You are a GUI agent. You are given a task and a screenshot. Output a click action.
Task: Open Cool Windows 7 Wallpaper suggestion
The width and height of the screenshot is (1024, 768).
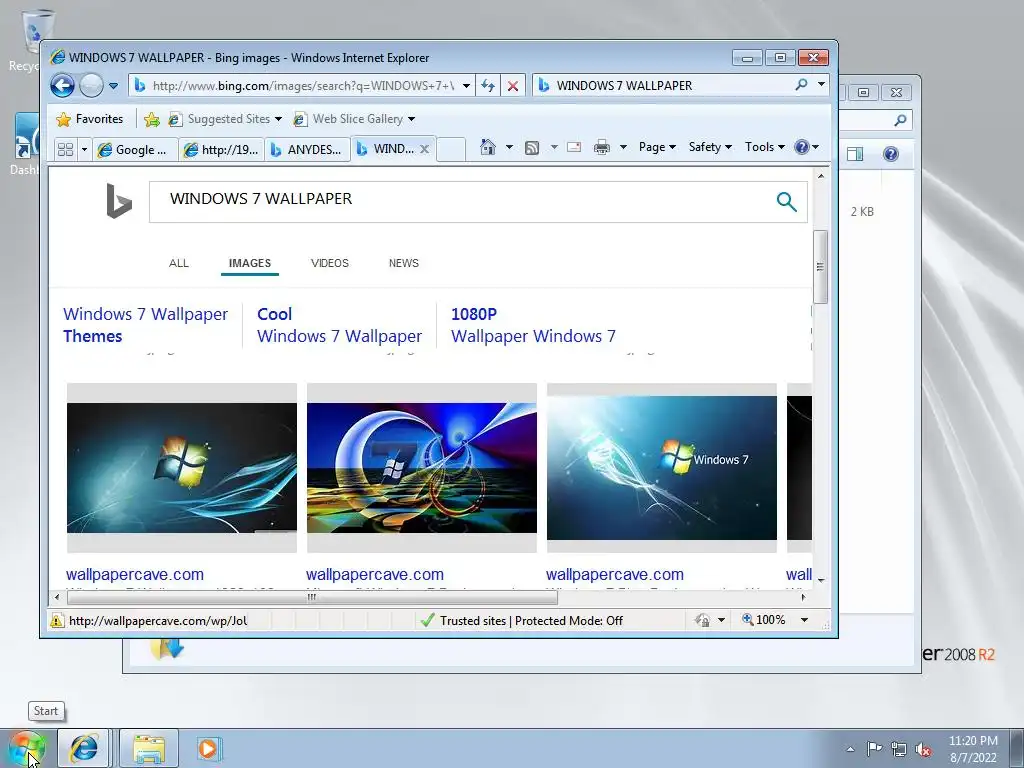tap(340, 325)
